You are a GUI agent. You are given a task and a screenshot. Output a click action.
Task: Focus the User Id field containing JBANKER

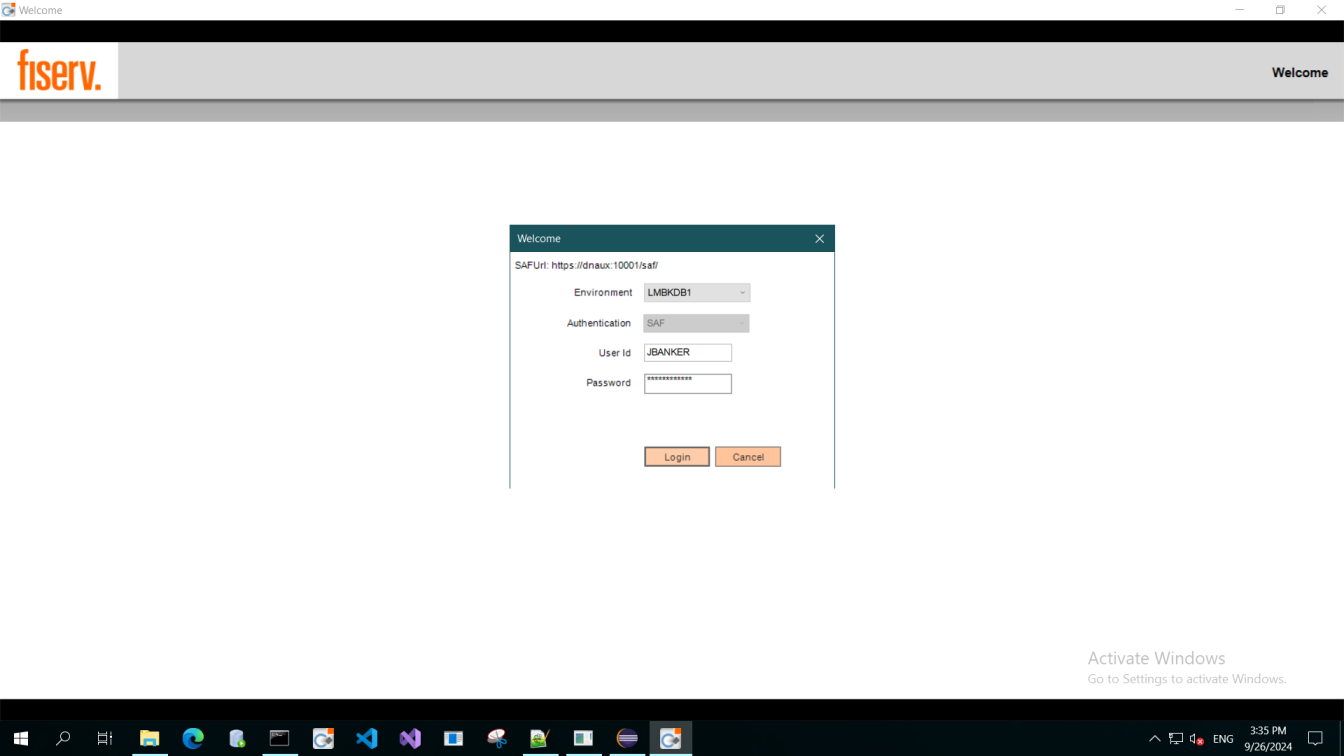click(x=688, y=353)
